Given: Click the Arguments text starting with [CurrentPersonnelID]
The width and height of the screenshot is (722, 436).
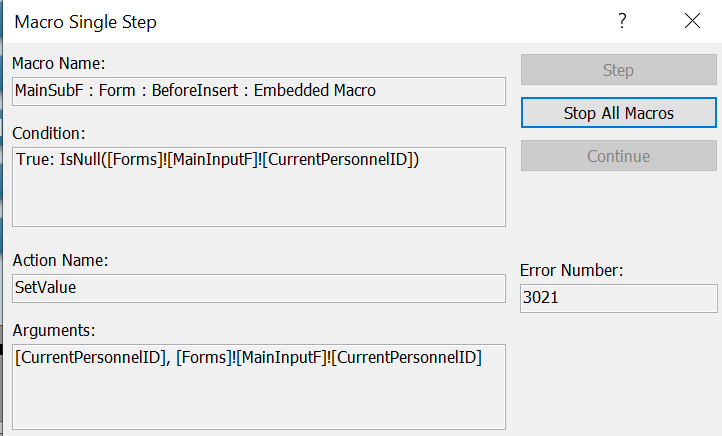Looking at the screenshot, I should 248,358.
